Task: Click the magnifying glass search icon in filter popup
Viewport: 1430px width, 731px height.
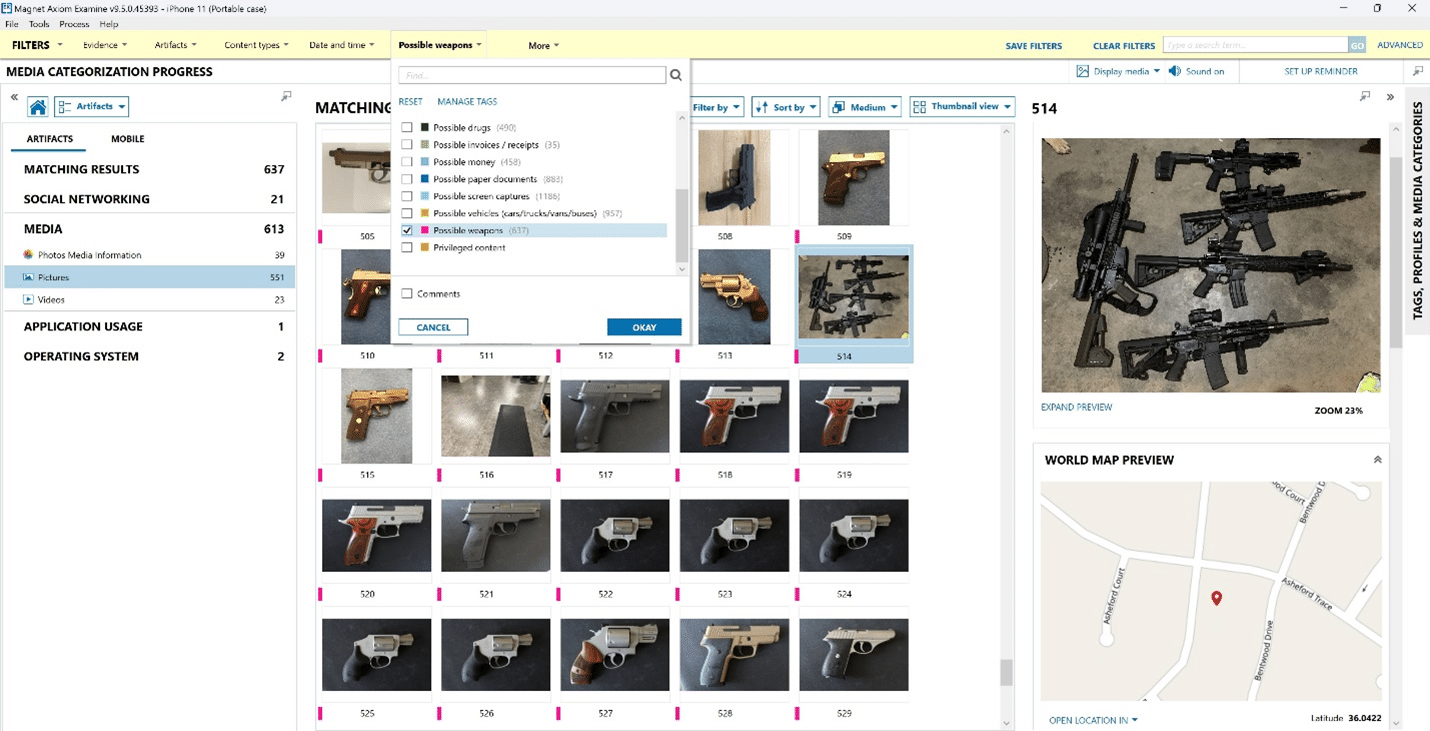Action: tap(676, 75)
